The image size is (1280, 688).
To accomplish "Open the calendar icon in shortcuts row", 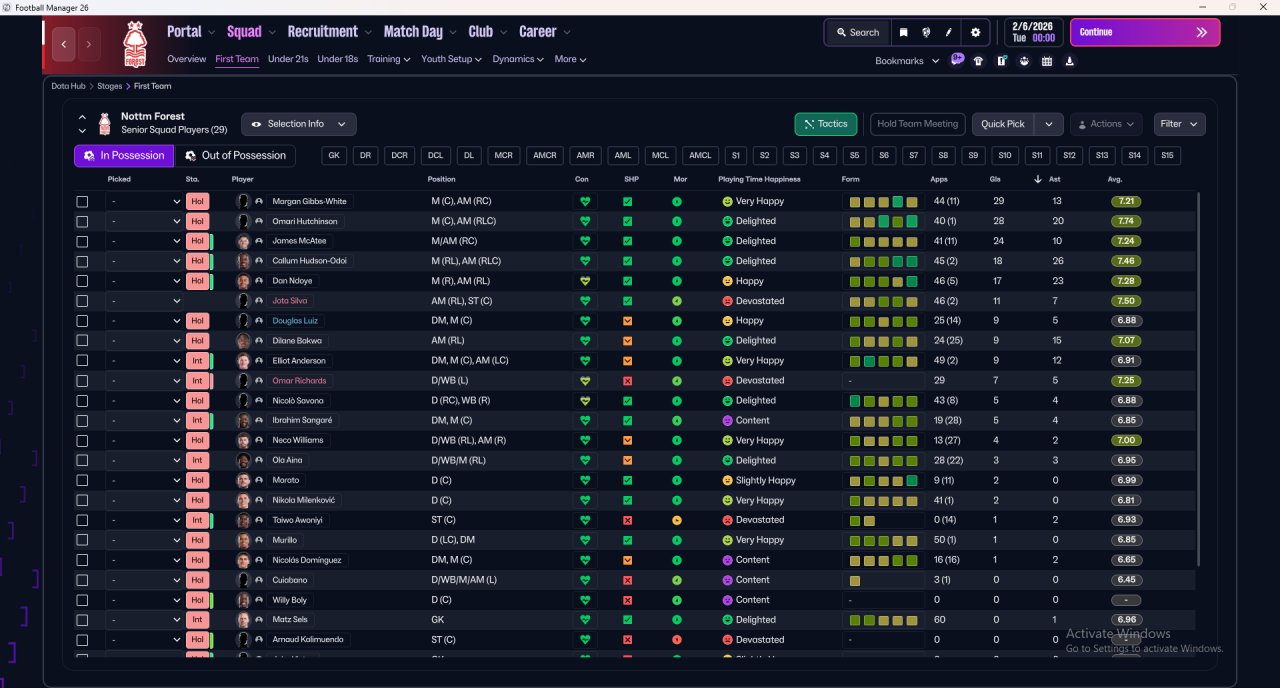I will point(1047,61).
